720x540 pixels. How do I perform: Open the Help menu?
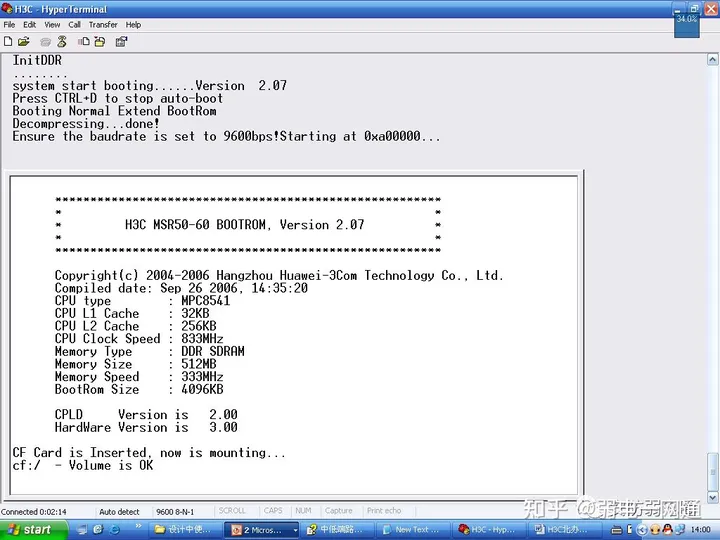133,25
